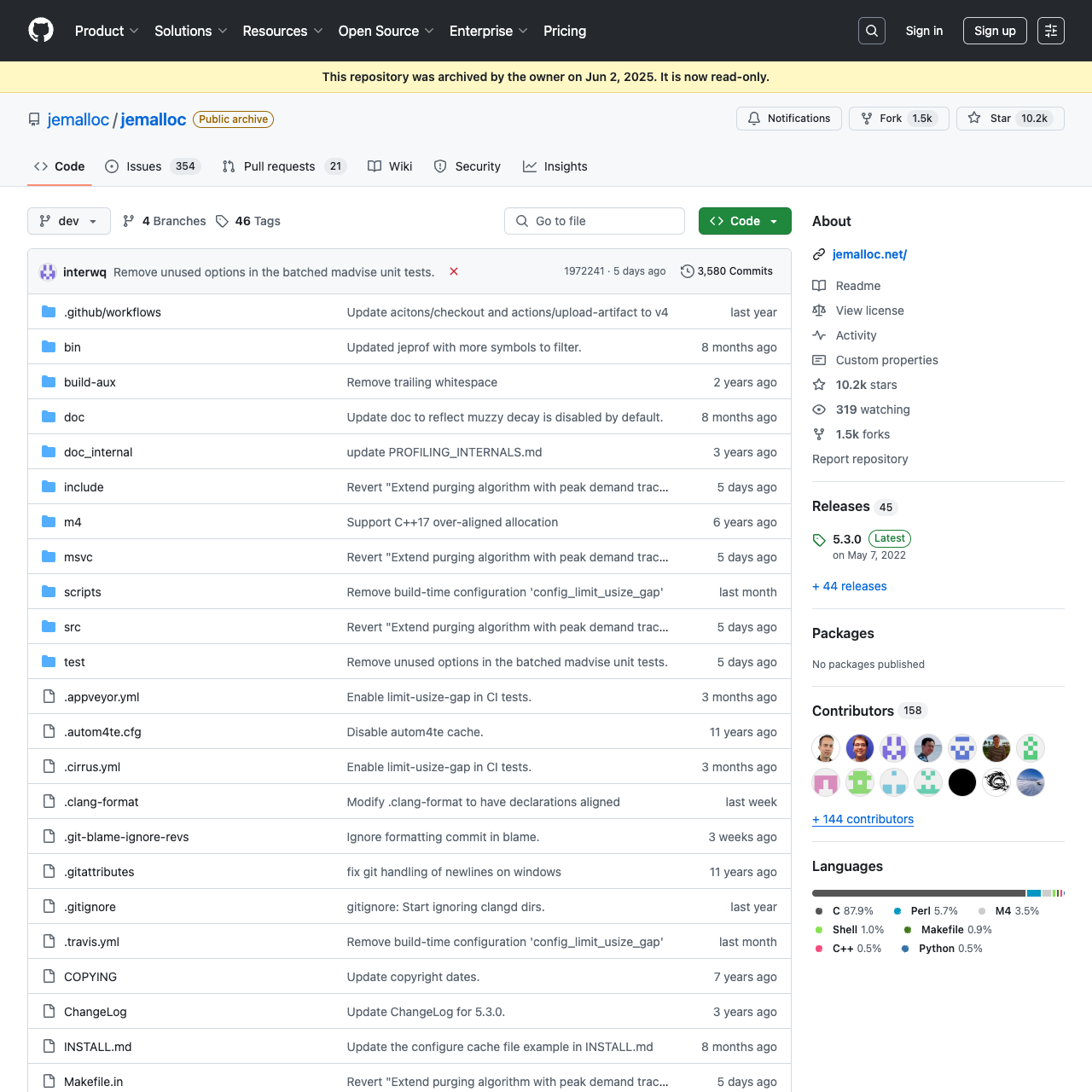Open the Security tab
The image size is (1092, 1092).
click(x=468, y=166)
